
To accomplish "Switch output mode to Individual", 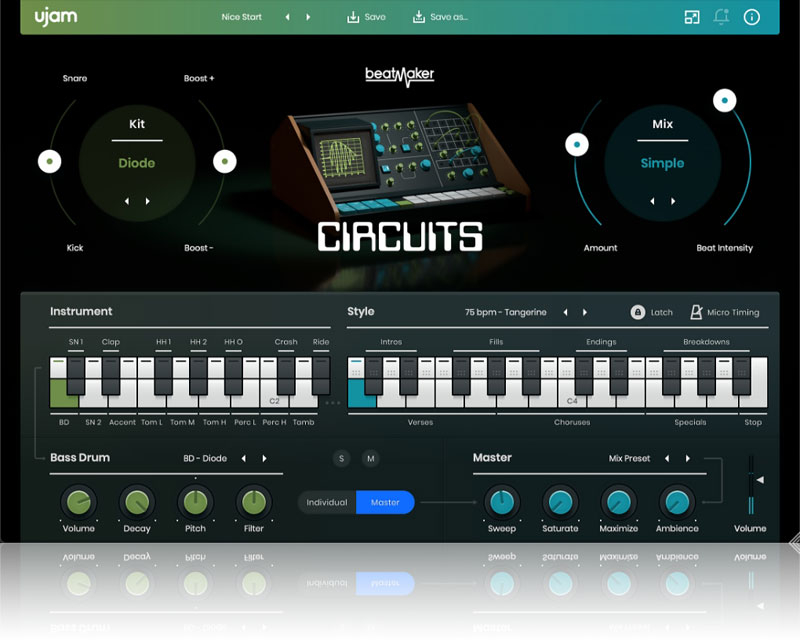I will click(327, 502).
